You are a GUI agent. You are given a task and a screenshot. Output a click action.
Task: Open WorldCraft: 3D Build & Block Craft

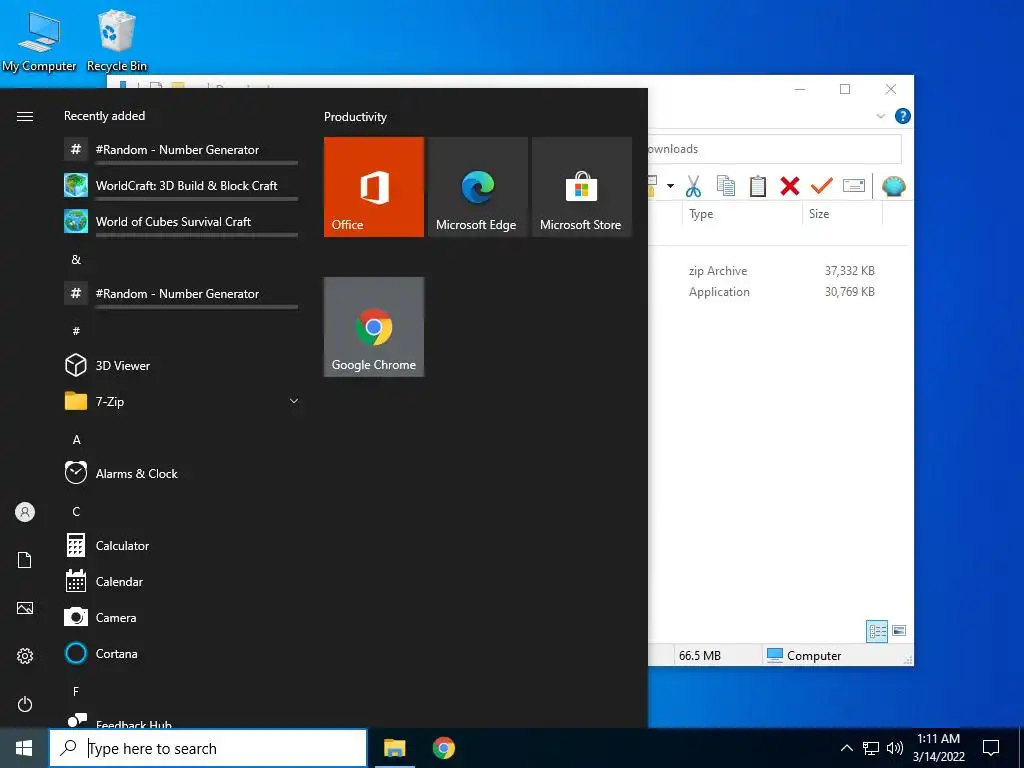tap(181, 185)
